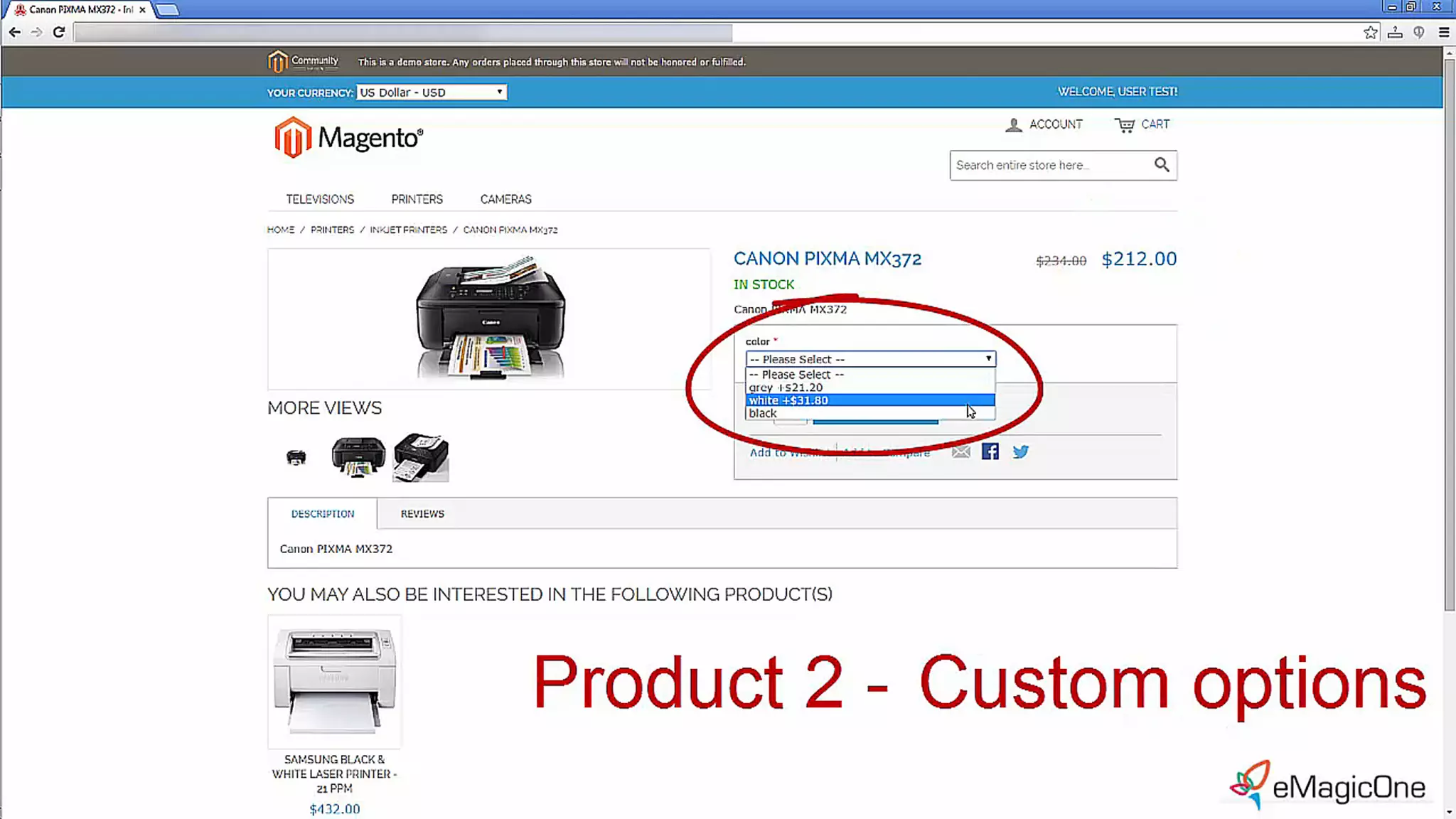
Task: Bookmark page with star icon
Action: pyautogui.click(x=1370, y=32)
